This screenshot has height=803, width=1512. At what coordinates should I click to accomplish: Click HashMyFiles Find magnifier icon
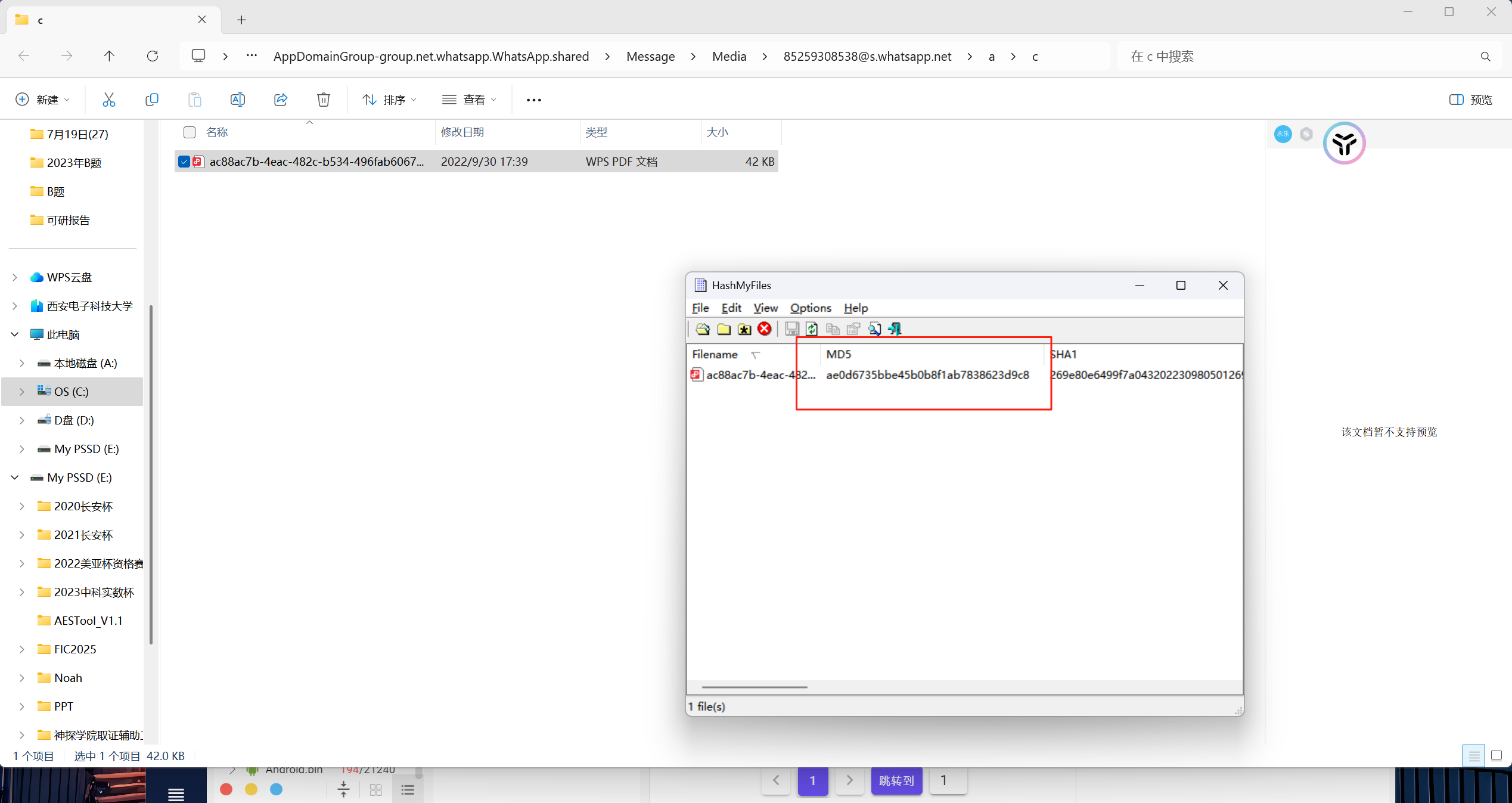click(874, 329)
